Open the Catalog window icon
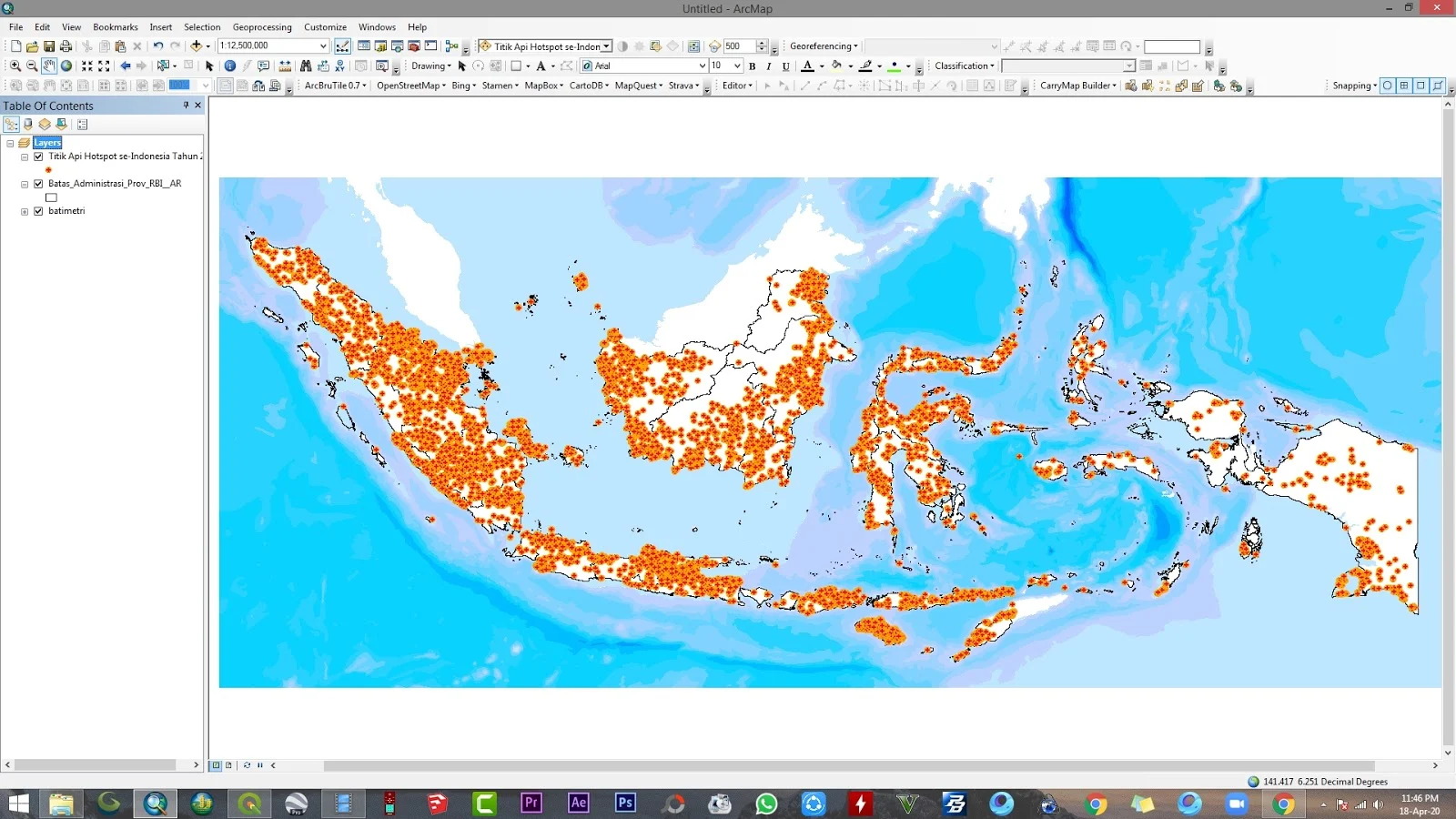Image resolution: width=1456 pixels, height=819 pixels. pos(380,46)
